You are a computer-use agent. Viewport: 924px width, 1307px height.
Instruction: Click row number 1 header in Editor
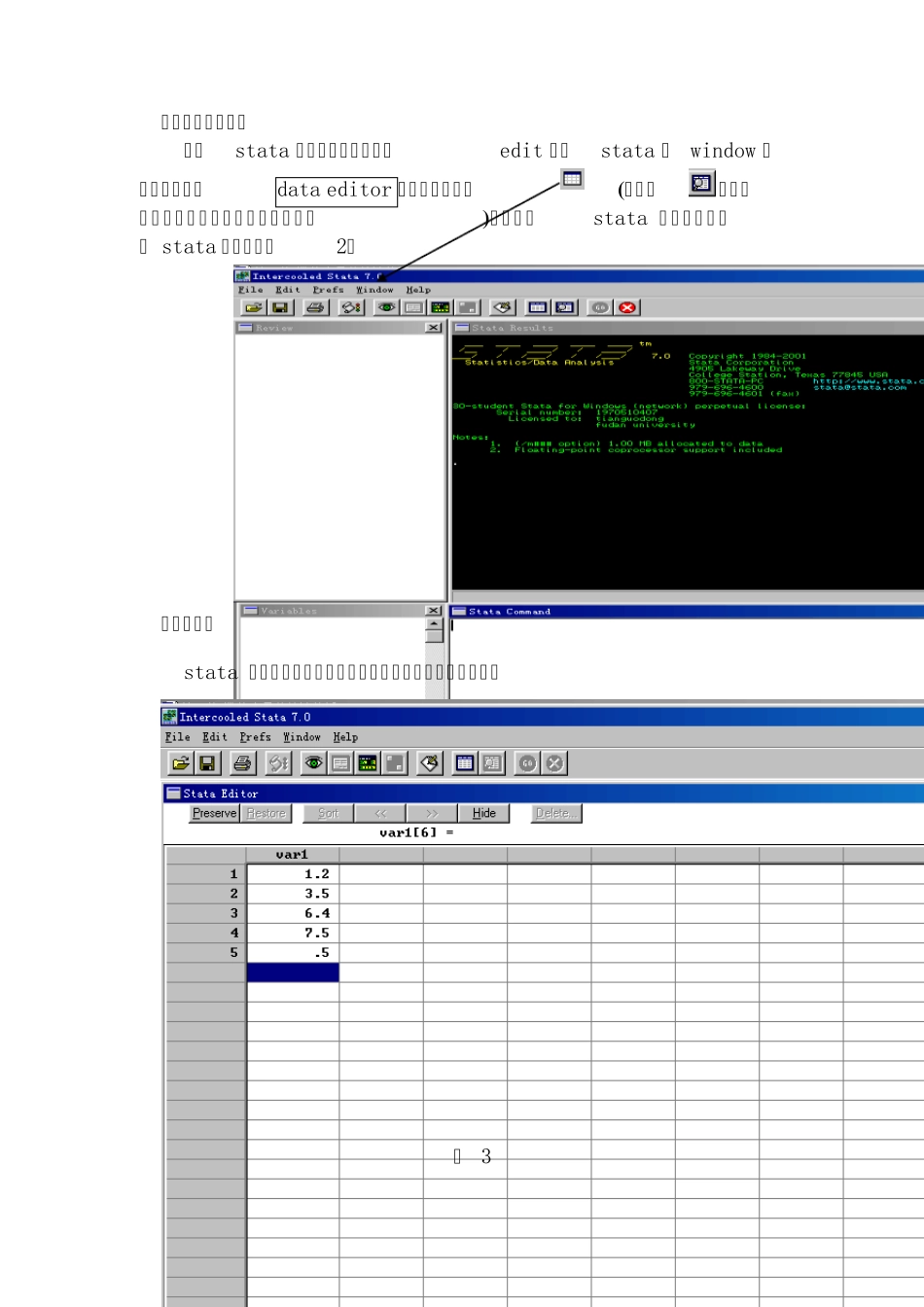pyautogui.click(x=206, y=874)
